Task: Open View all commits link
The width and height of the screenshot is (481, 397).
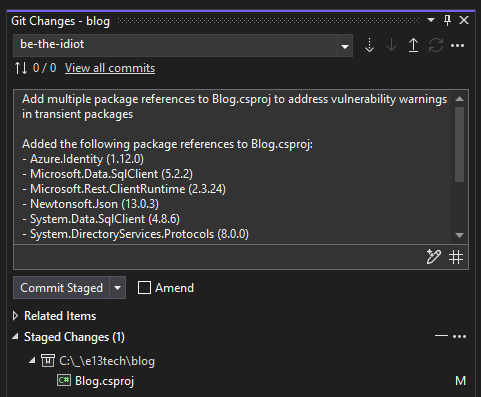Action: tap(110, 68)
